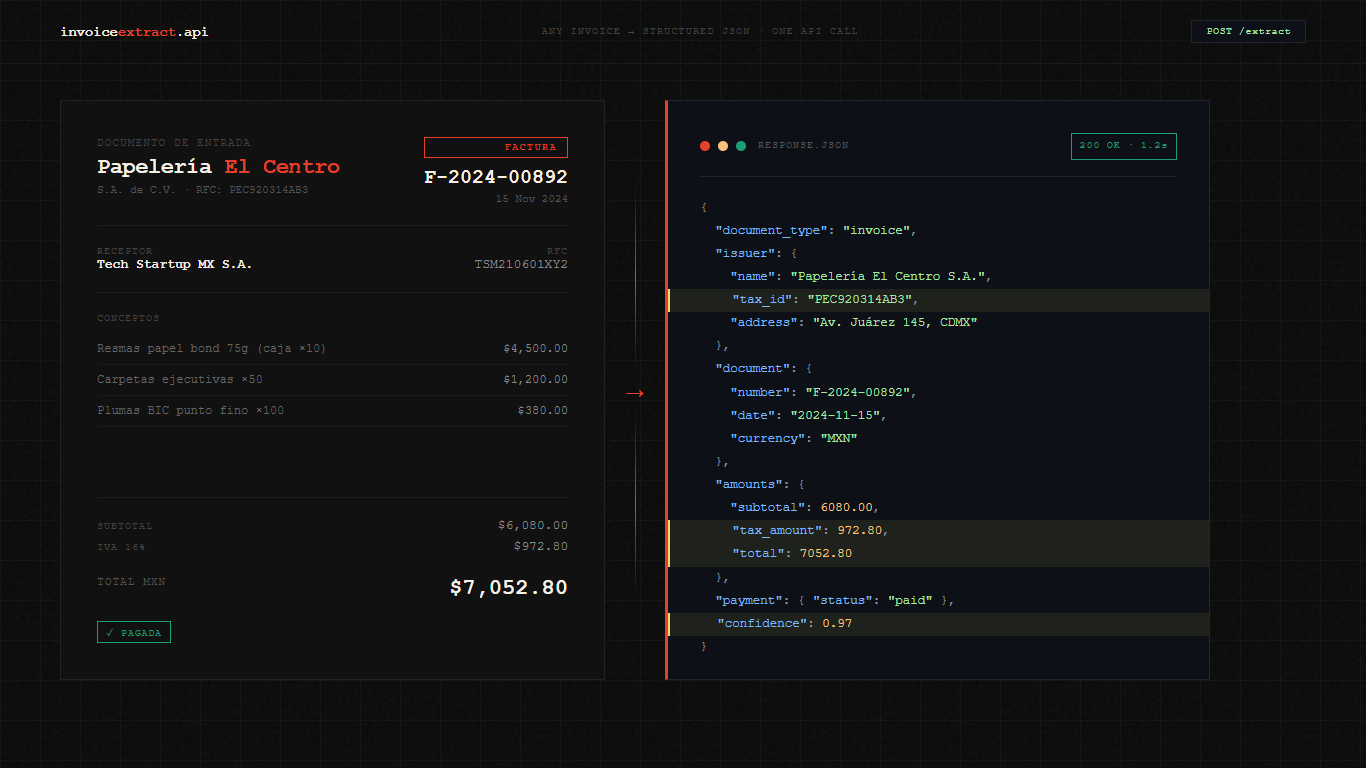Viewport: 1366px width, 768px height.
Task: Select the RESPONSE.JSON tab
Action: 803,146
